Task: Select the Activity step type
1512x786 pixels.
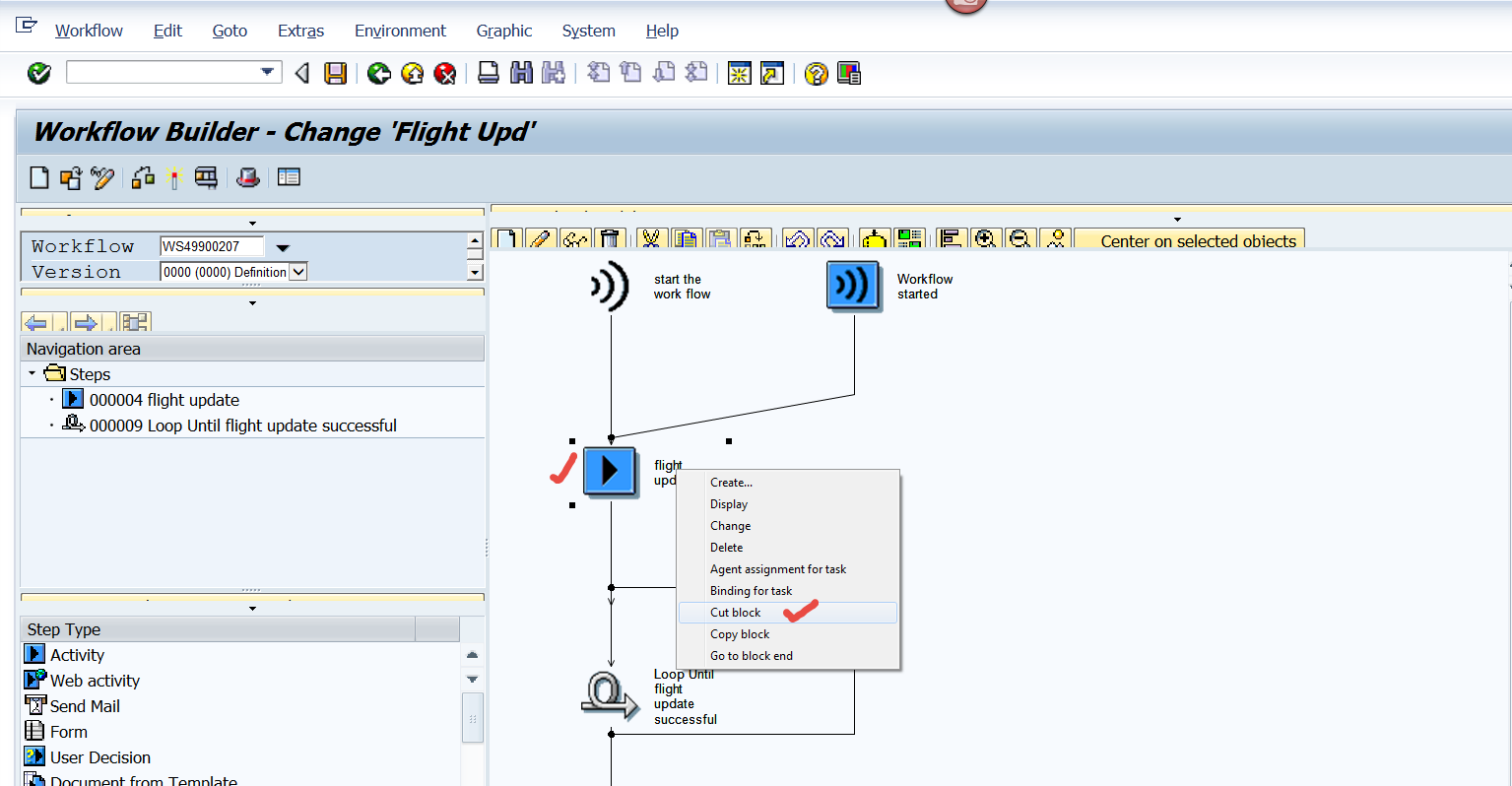Action: tap(77, 655)
